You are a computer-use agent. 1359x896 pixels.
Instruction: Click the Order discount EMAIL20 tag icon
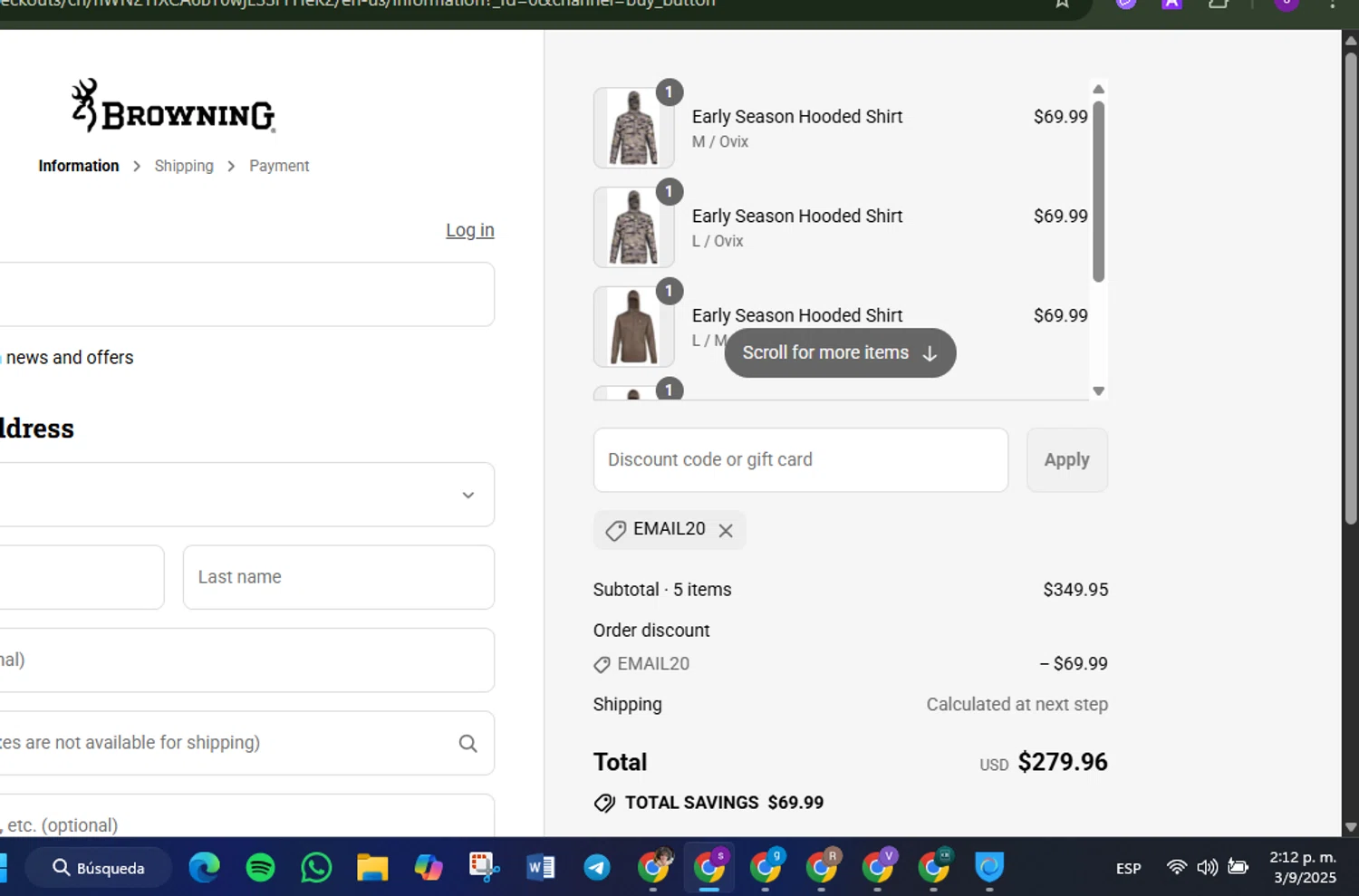click(x=602, y=665)
